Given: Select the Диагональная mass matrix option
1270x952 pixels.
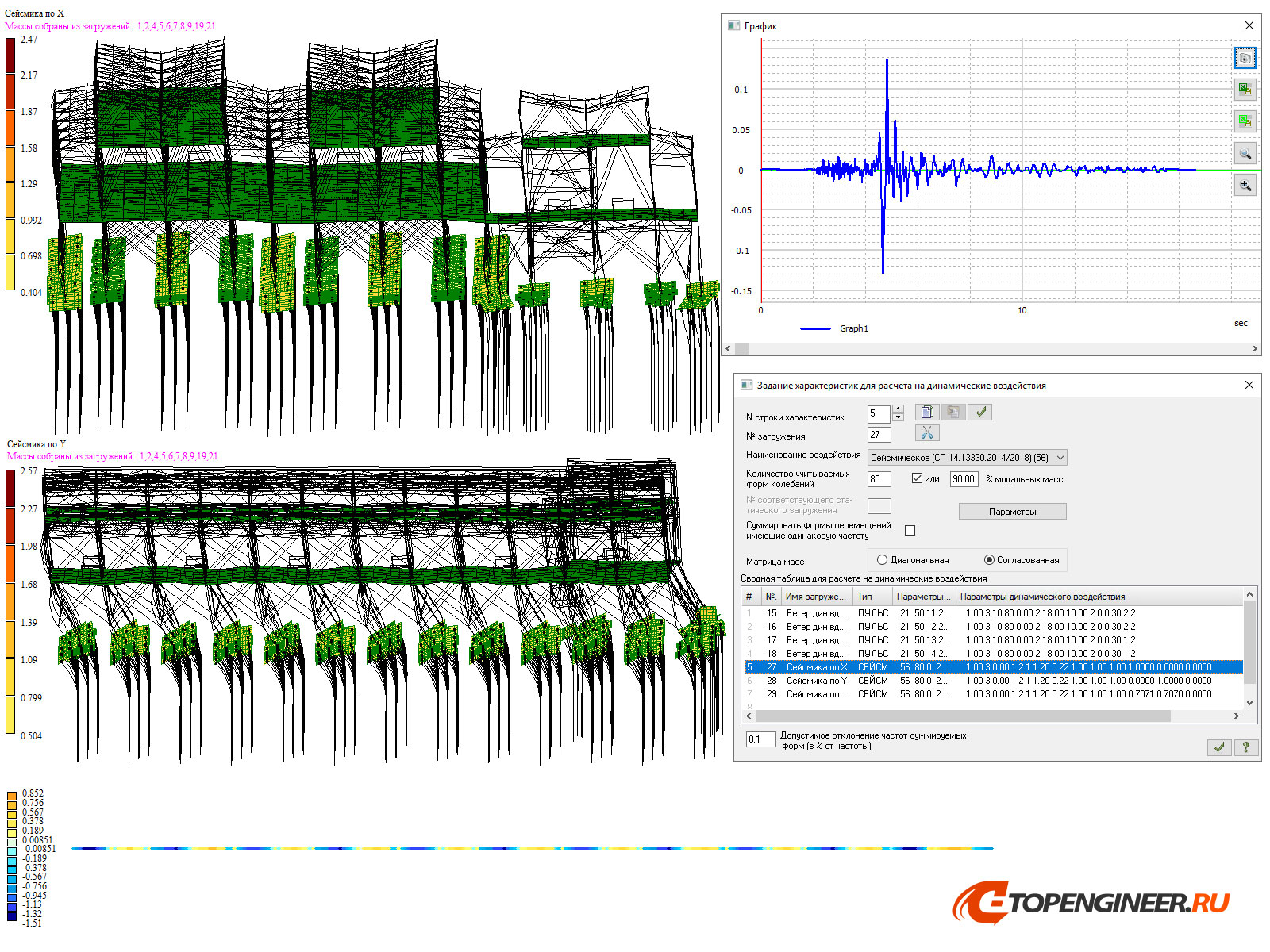Looking at the screenshot, I should click(882, 560).
